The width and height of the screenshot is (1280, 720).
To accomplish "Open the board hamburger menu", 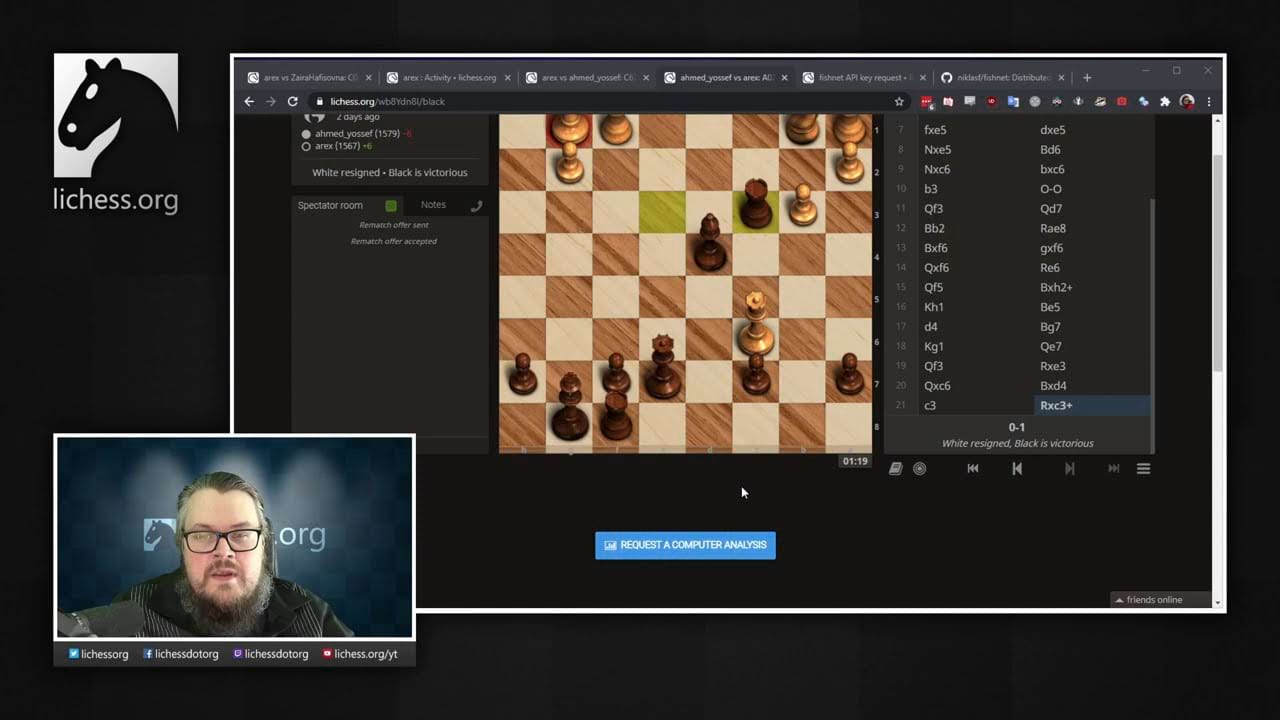I will pyautogui.click(x=1143, y=468).
